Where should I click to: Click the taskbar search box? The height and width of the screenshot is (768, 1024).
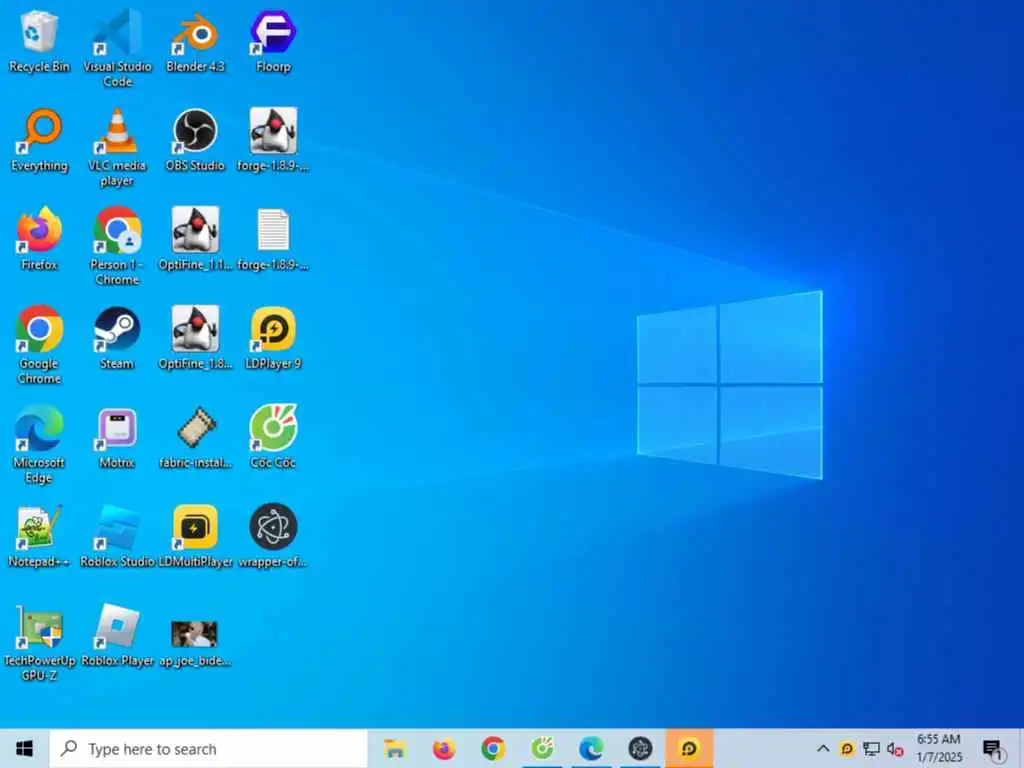click(208, 748)
